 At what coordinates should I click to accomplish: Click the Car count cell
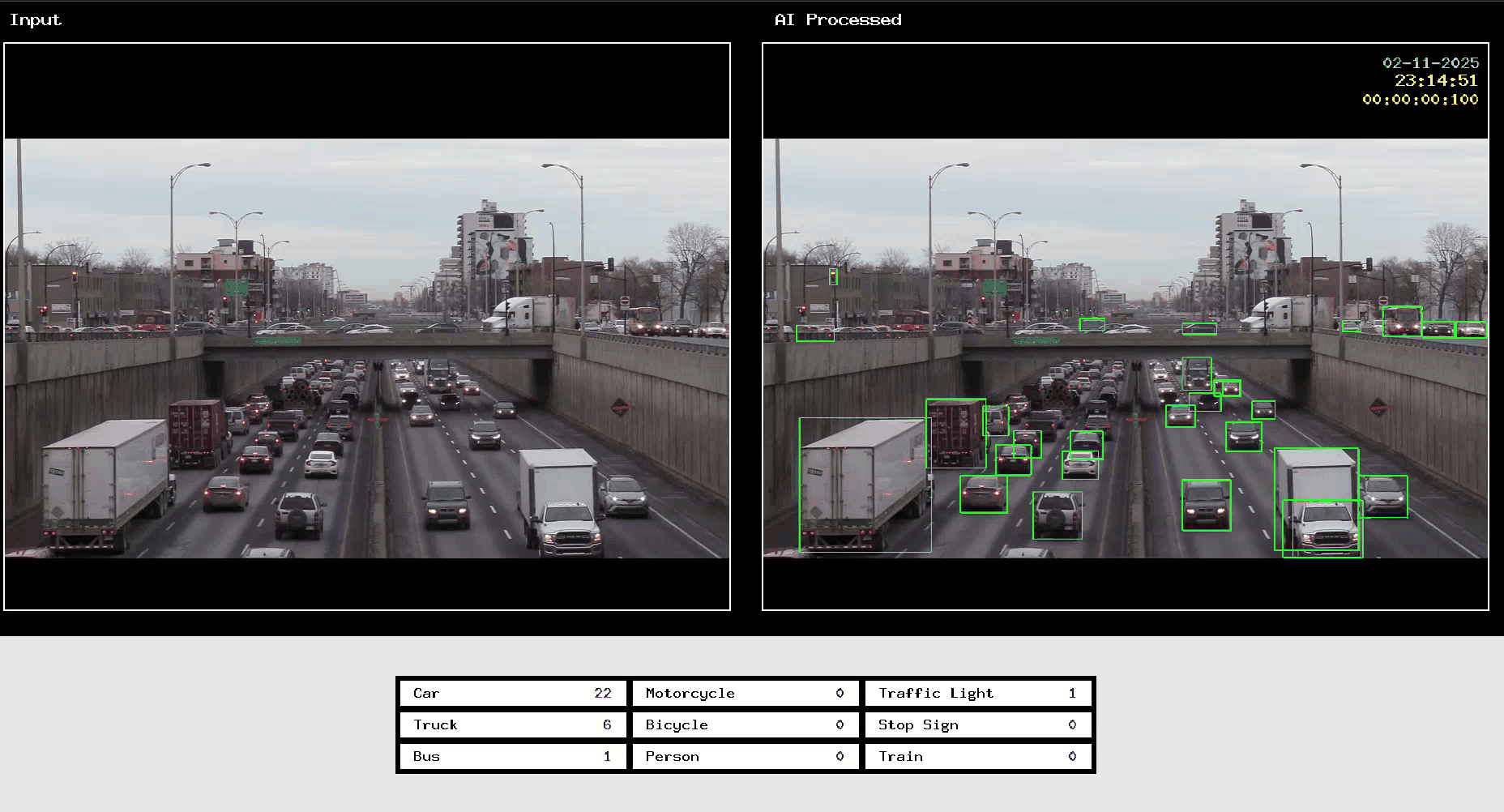tap(512, 693)
